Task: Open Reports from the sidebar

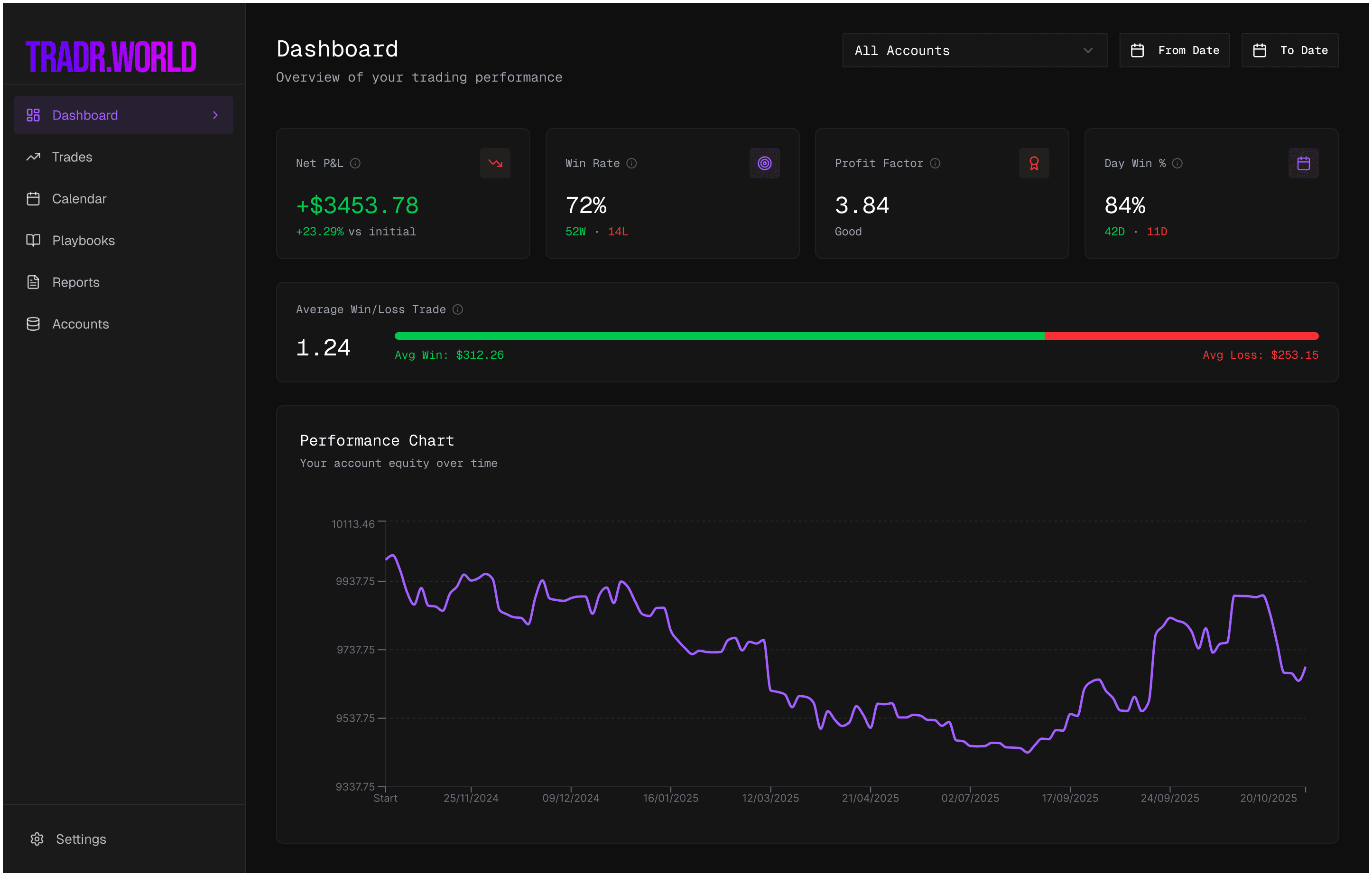Action: click(x=75, y=282)
